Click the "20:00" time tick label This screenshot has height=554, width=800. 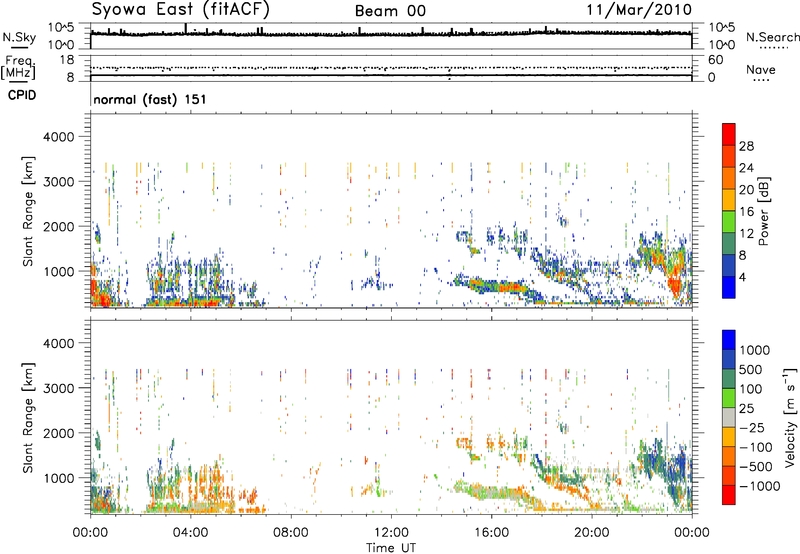(592, 533)
